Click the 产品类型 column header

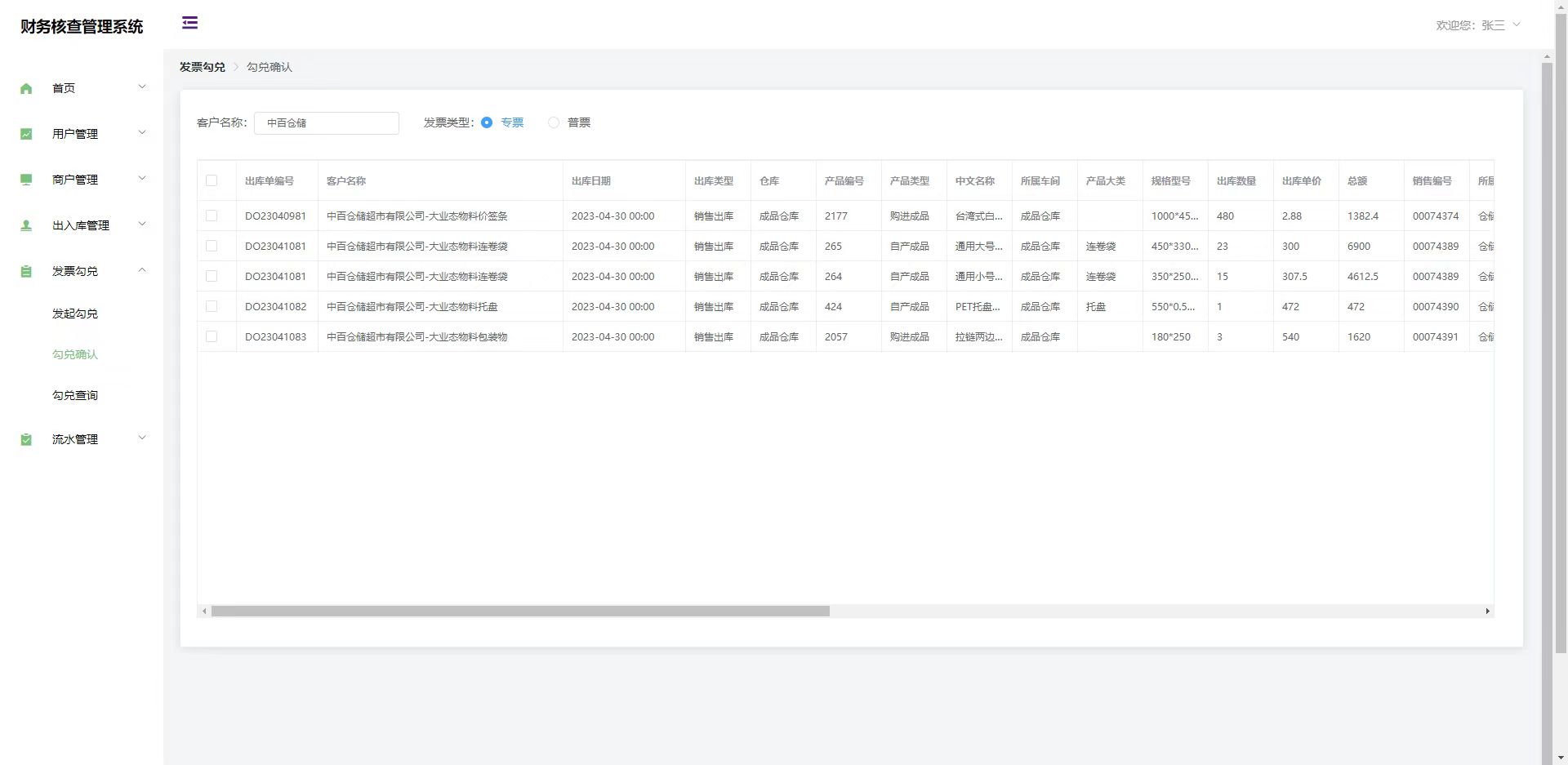(910, 180)
